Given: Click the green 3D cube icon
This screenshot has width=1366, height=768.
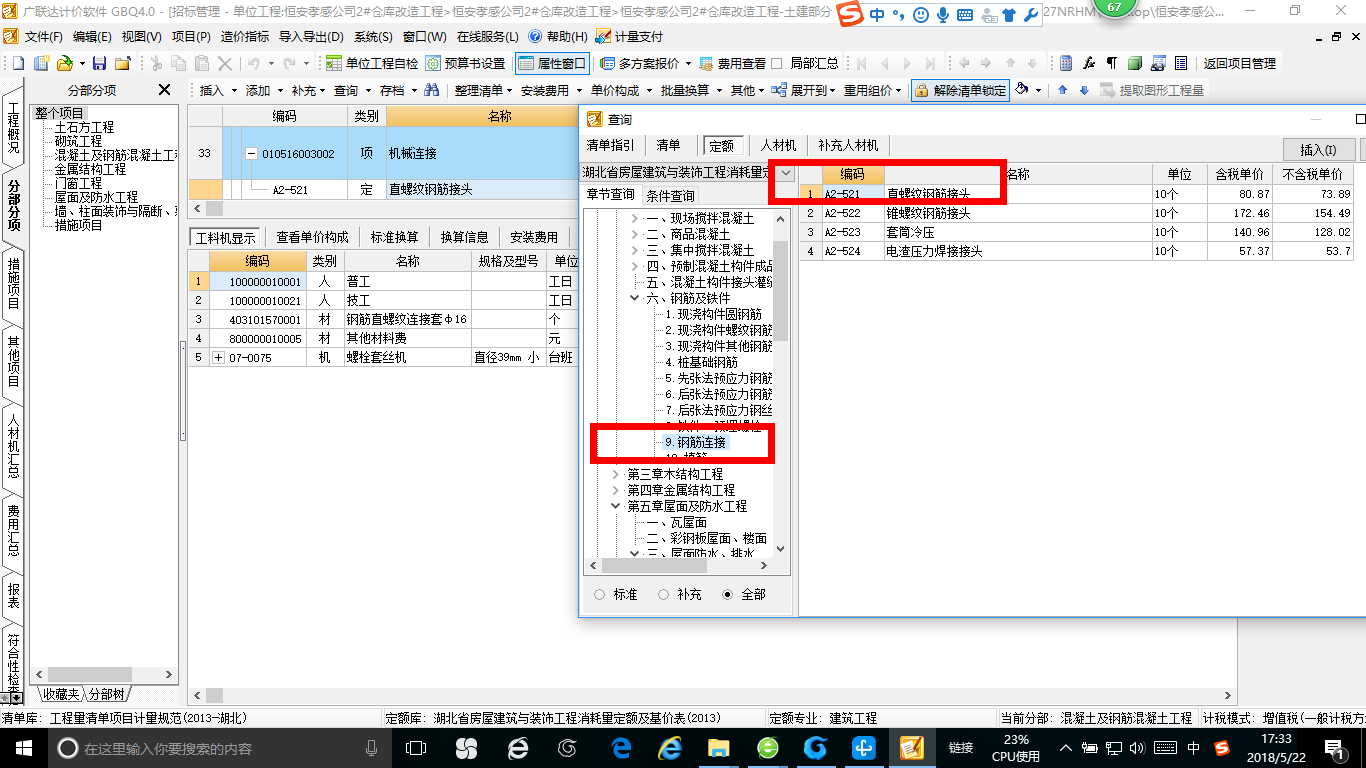Looking at the screenshot, I should coord(1135,63).
